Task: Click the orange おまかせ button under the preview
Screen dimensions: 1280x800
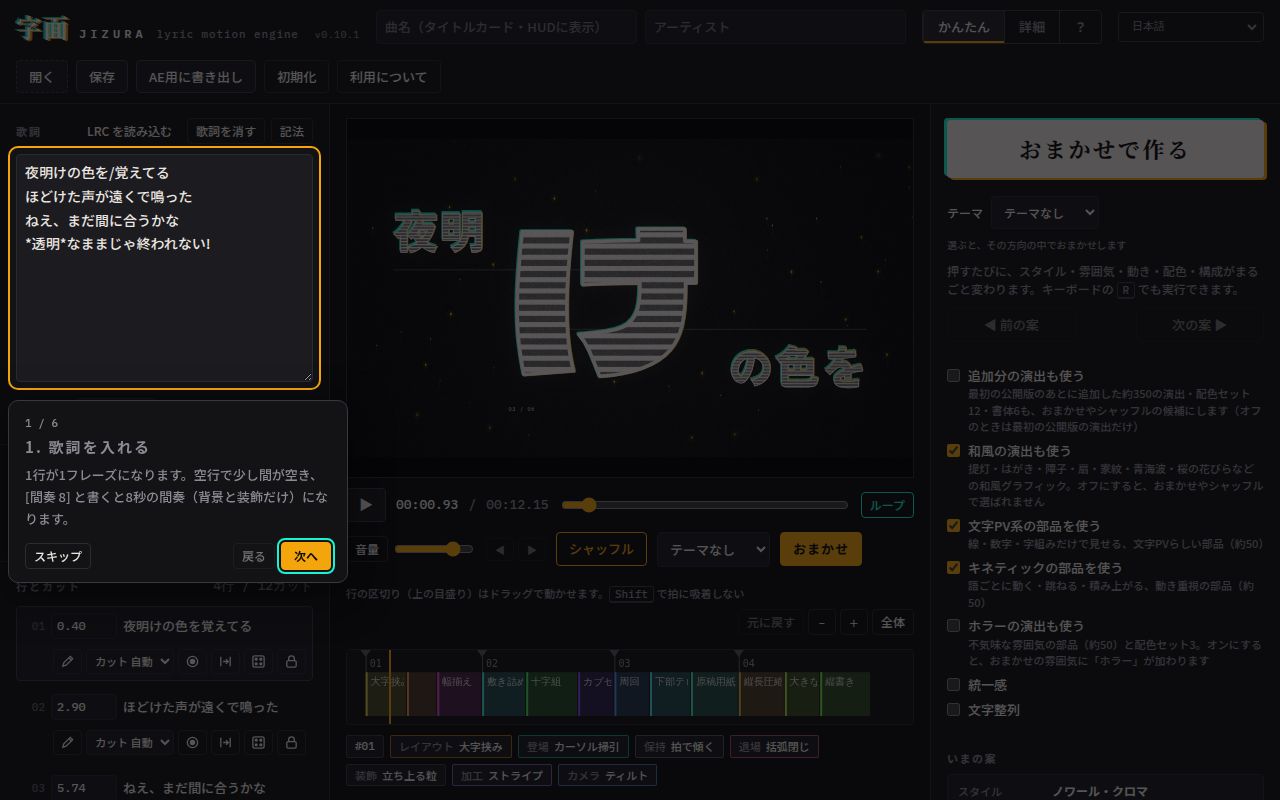Action: pos(821,549)
